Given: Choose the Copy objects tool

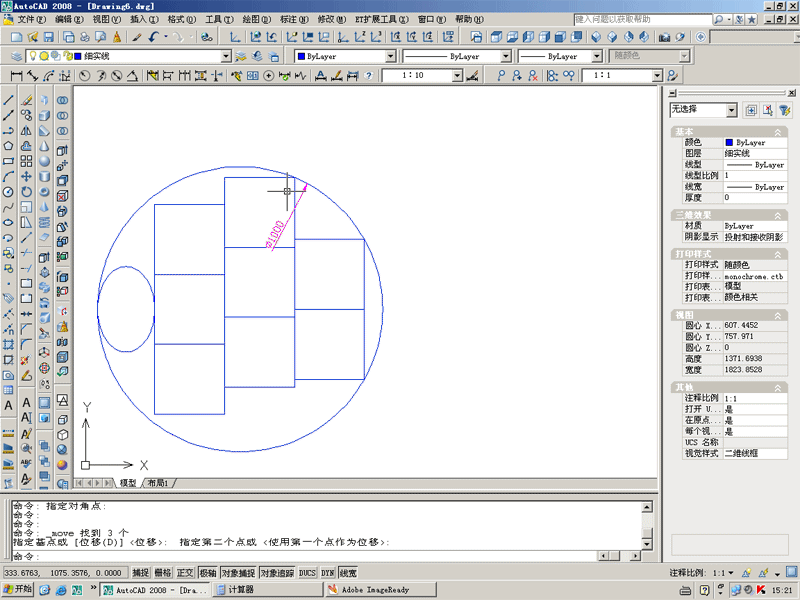Looking at the screenshot, I should coord(27,115).
